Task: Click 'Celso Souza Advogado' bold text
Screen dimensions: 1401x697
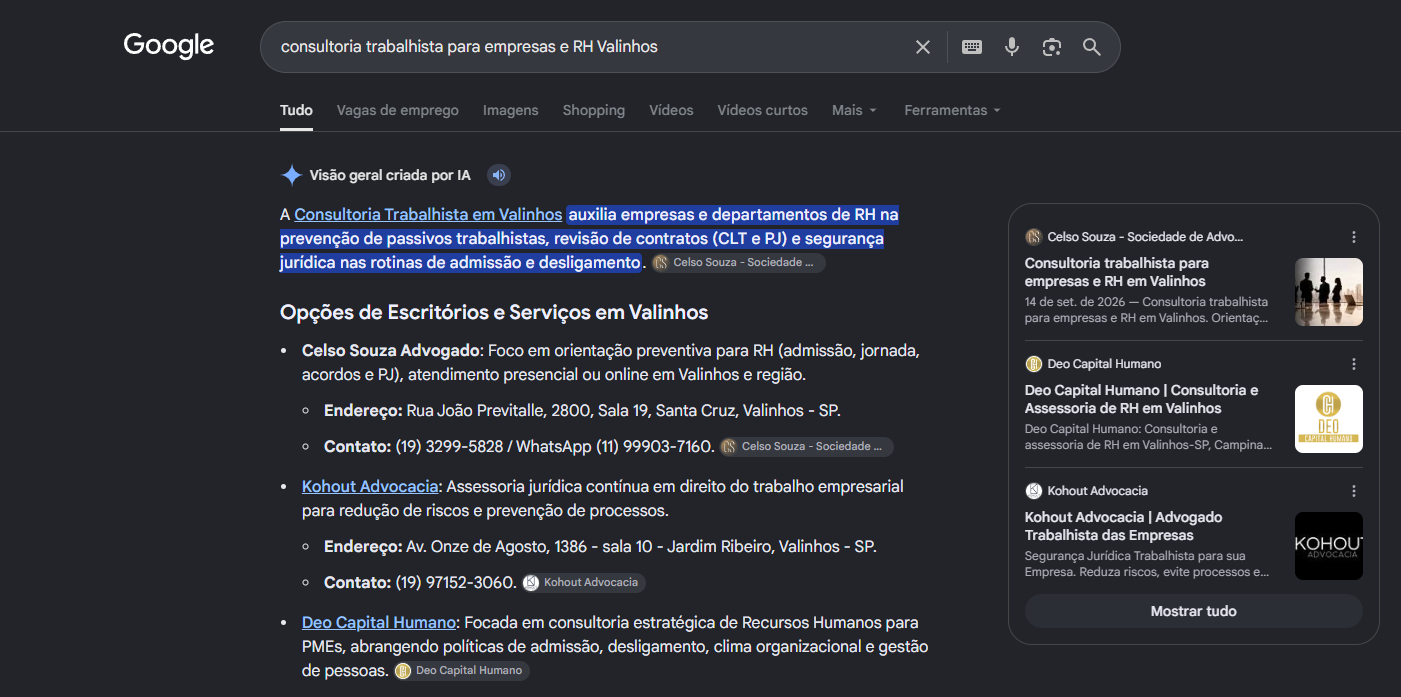Action: 391,351
